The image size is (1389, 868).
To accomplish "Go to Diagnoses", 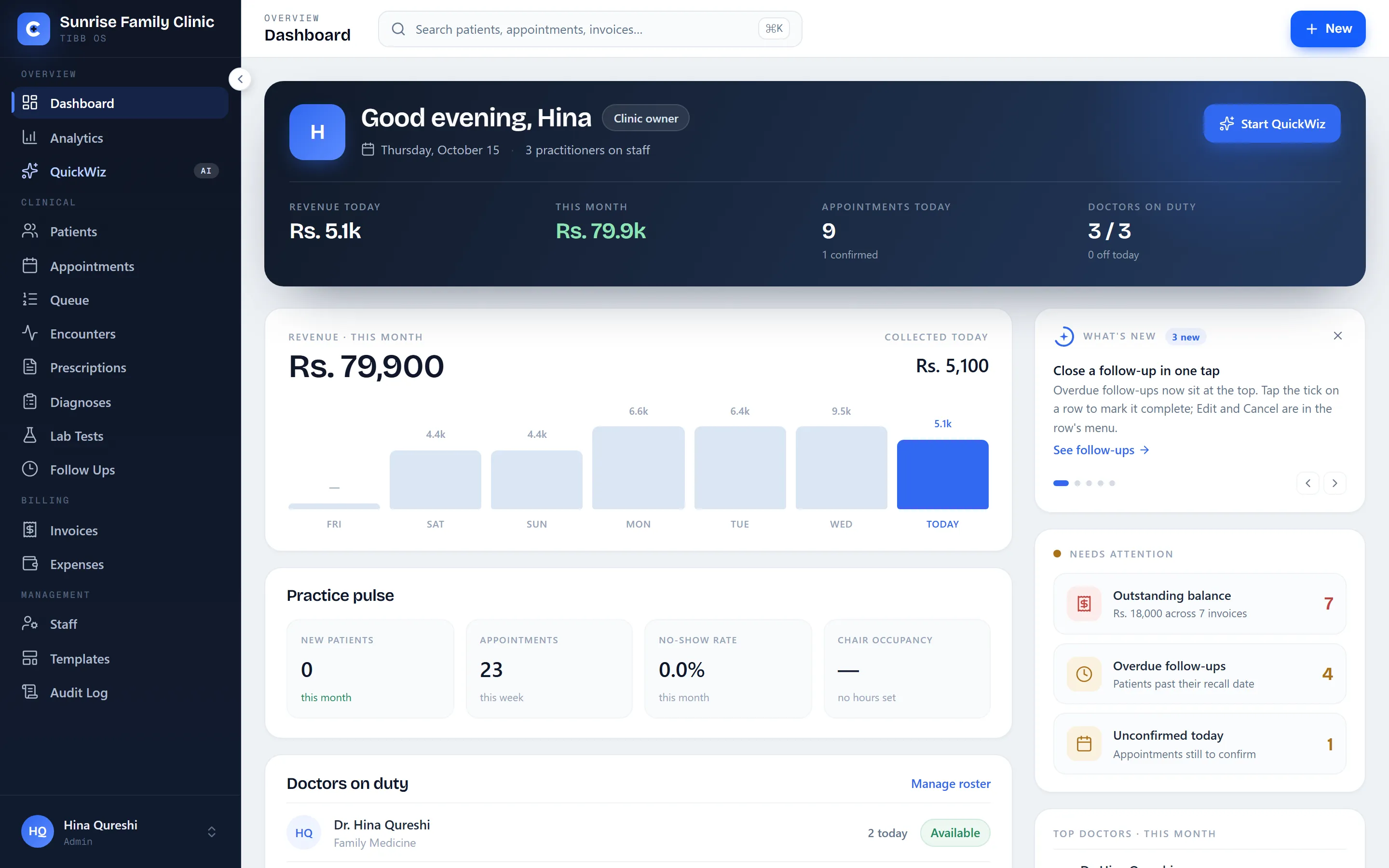I will tap(120, 402).
